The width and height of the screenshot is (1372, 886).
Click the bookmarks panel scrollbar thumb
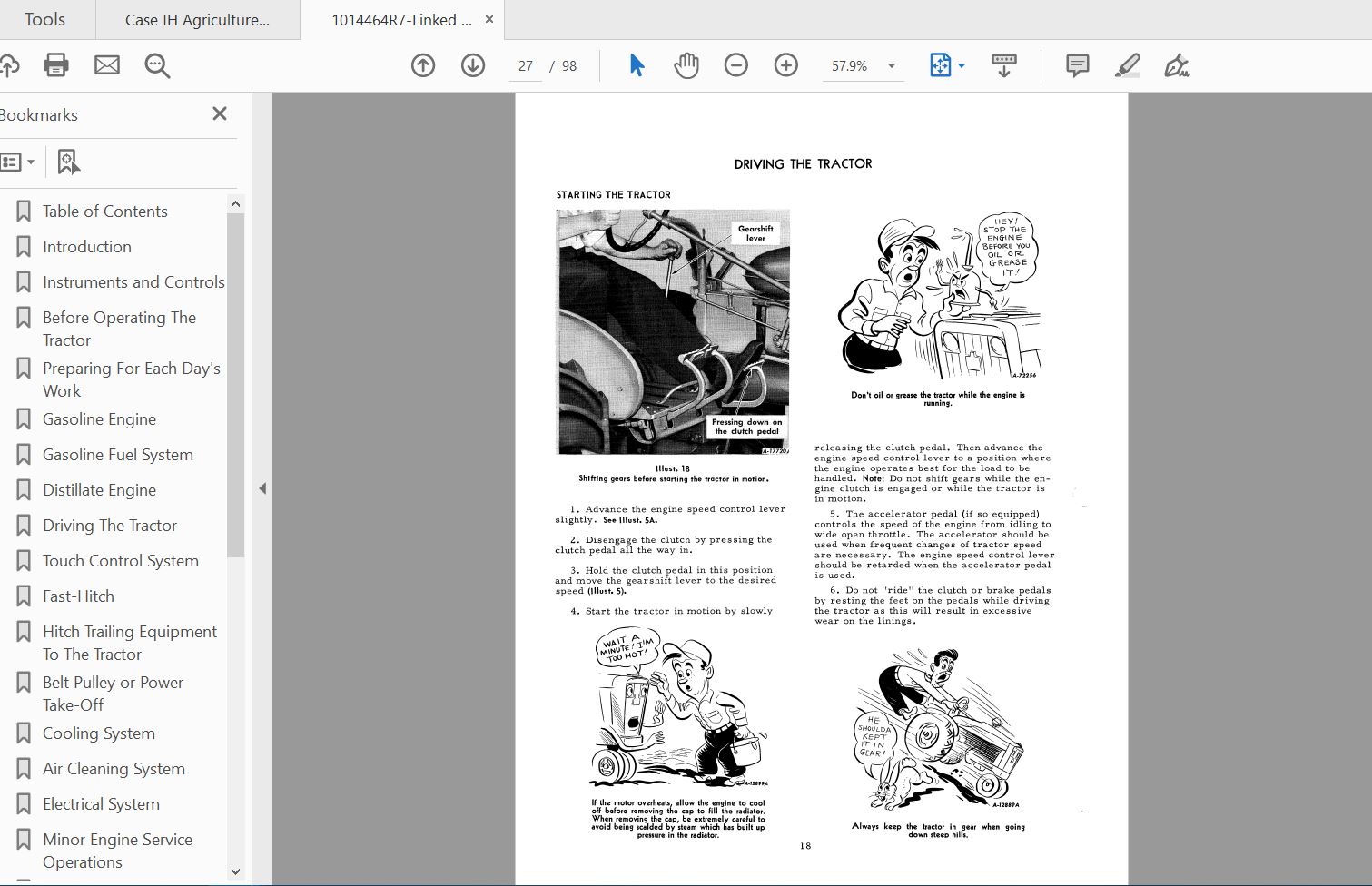235,385
